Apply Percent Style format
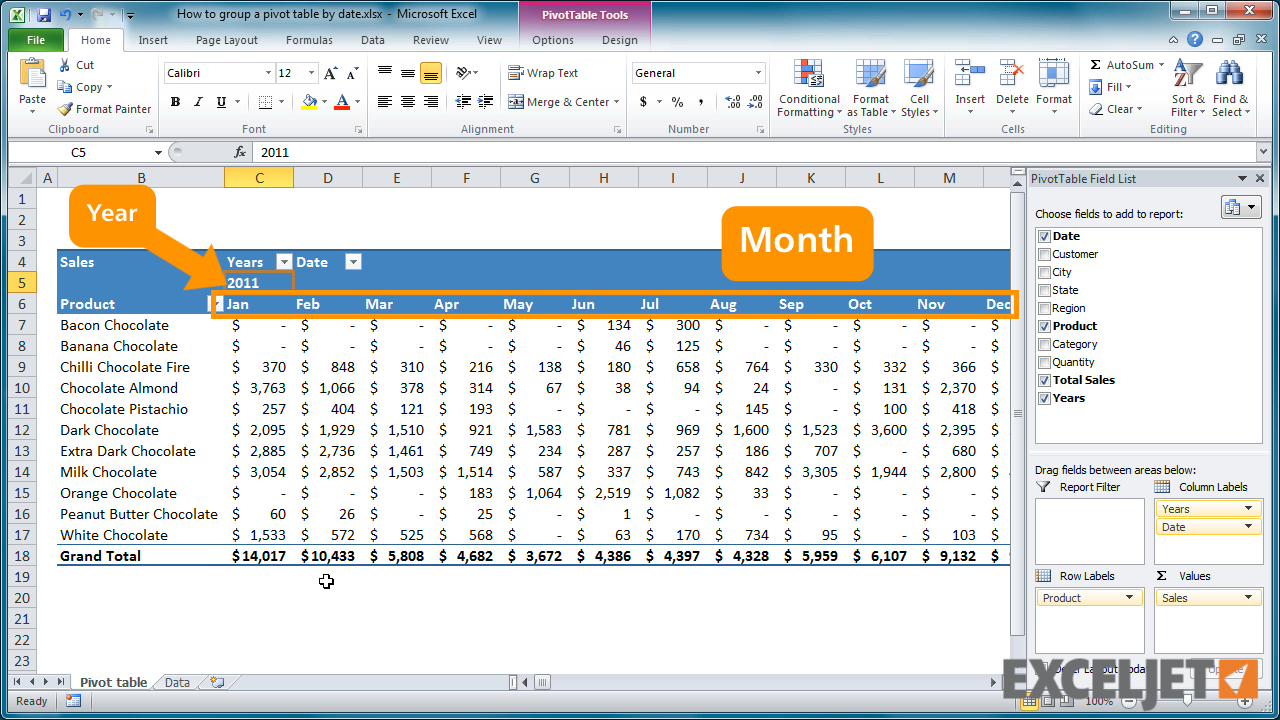 coord(677,102)
